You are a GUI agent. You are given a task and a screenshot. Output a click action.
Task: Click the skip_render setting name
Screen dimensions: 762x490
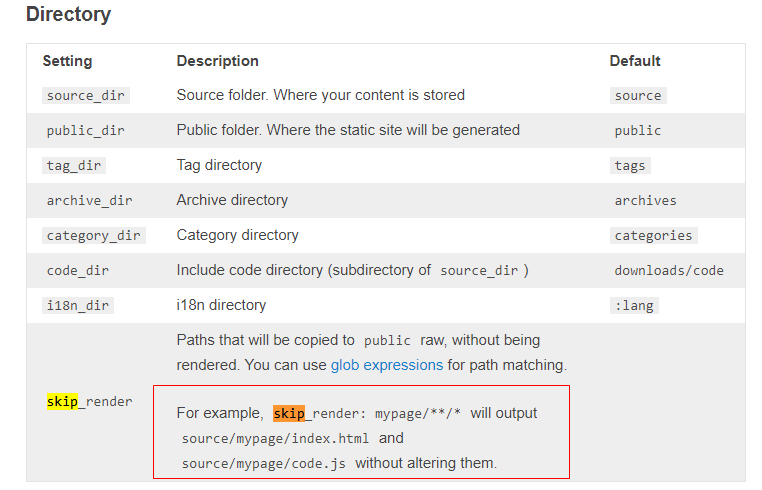click(x=89, y=402)
